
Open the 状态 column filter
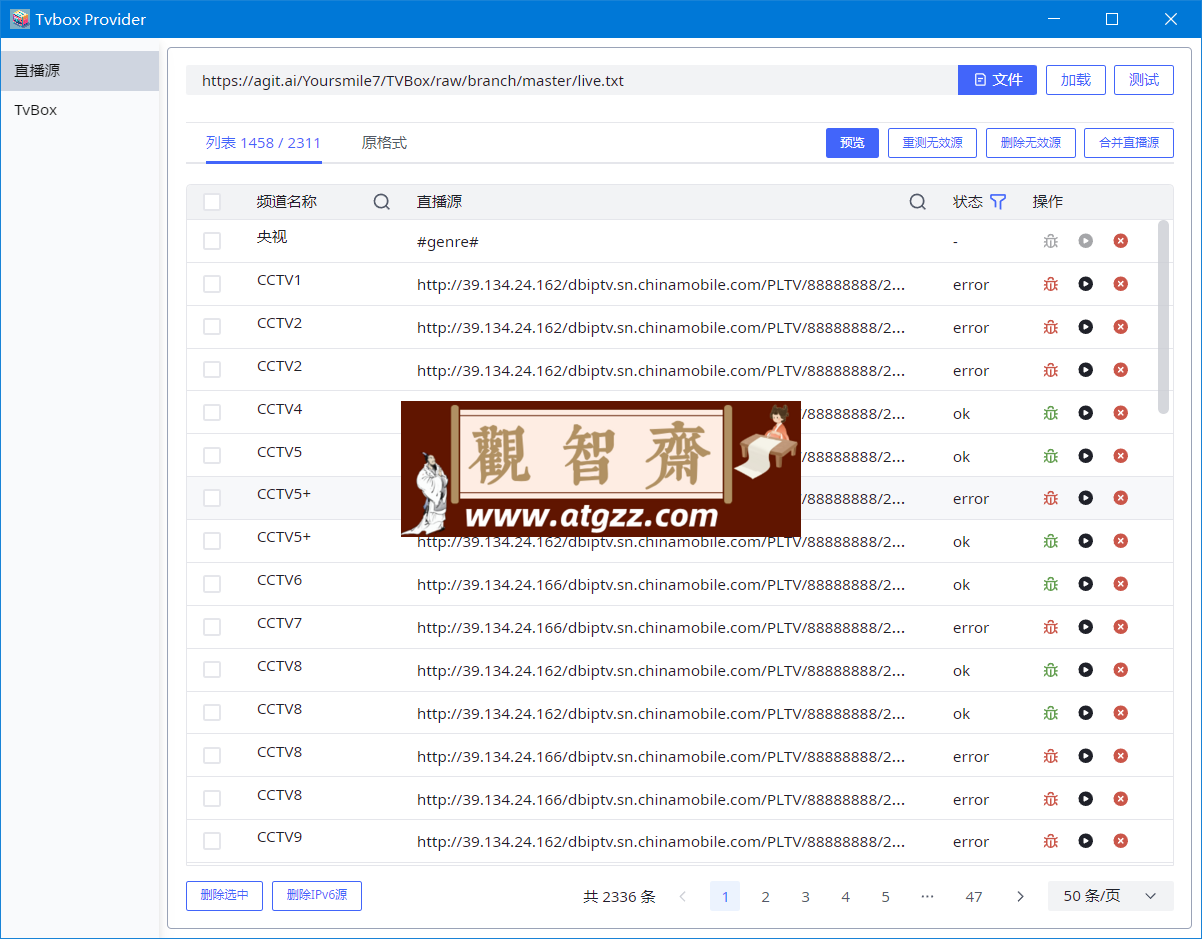(x=998, y=202)
